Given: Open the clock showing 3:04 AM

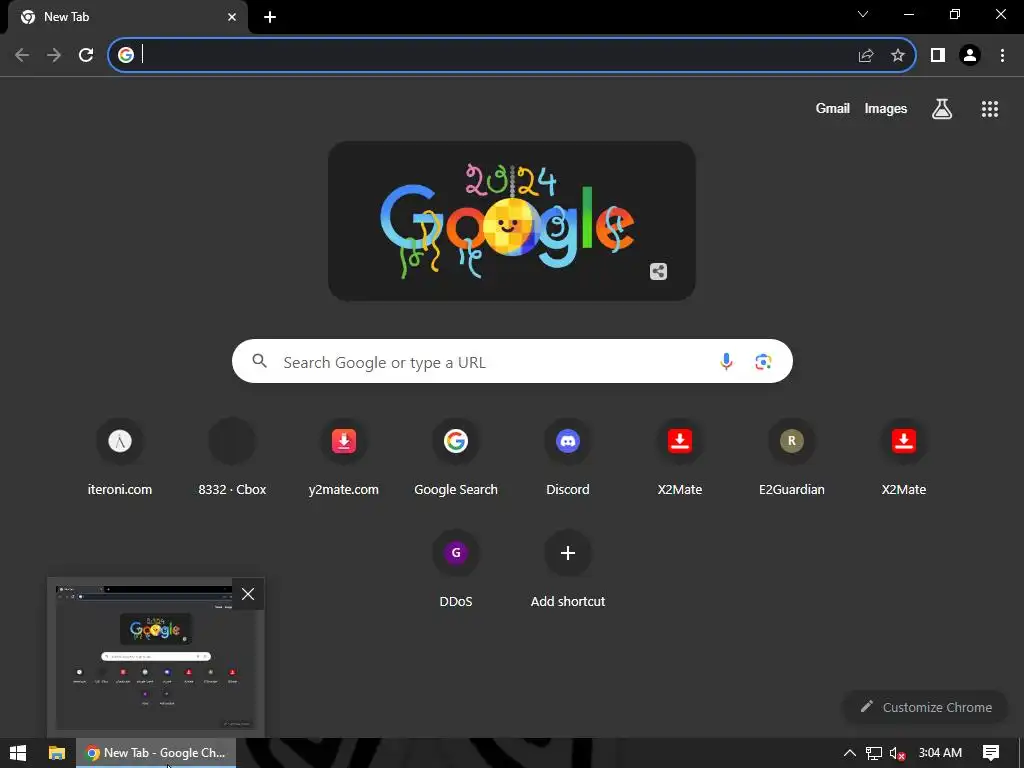Looking at the screenshot, I should (x=940, y=753).
